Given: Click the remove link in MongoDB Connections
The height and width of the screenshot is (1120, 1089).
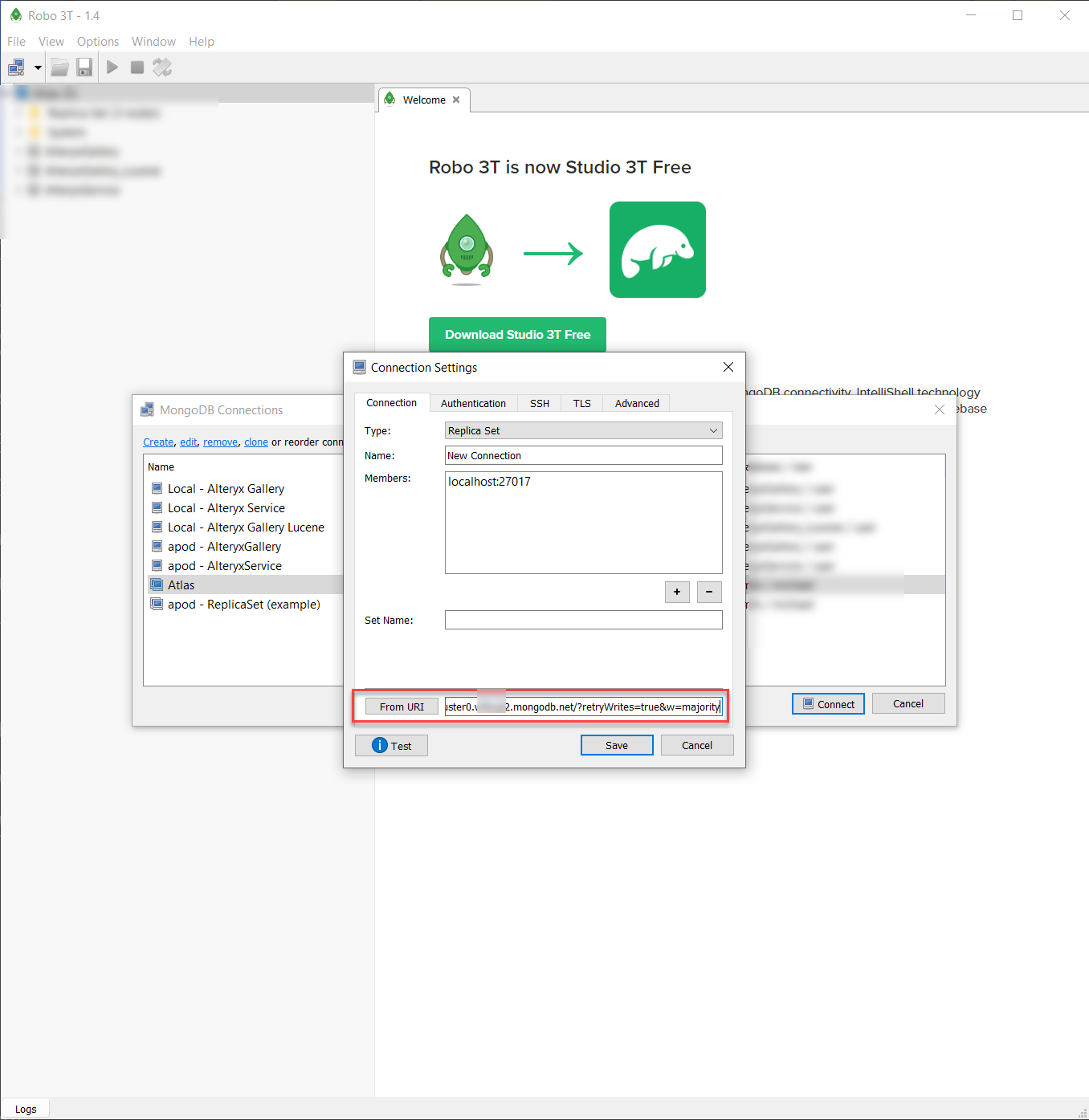Looking at the screenshot, I should (x=220, y=442).
